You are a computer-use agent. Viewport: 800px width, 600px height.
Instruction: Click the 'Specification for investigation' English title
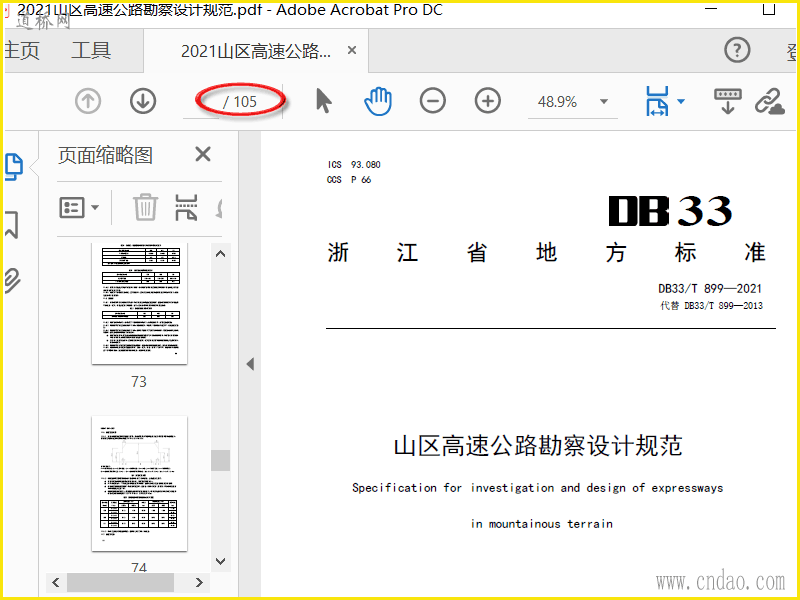pyautogui.click(x=537, y=488)
